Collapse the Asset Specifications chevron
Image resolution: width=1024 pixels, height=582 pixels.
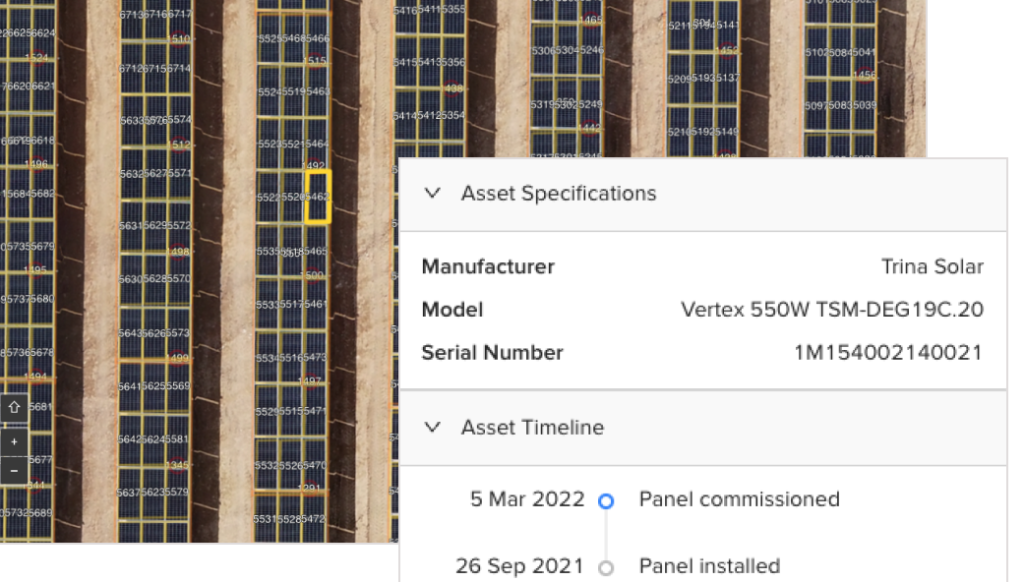[x=432, y=193]
